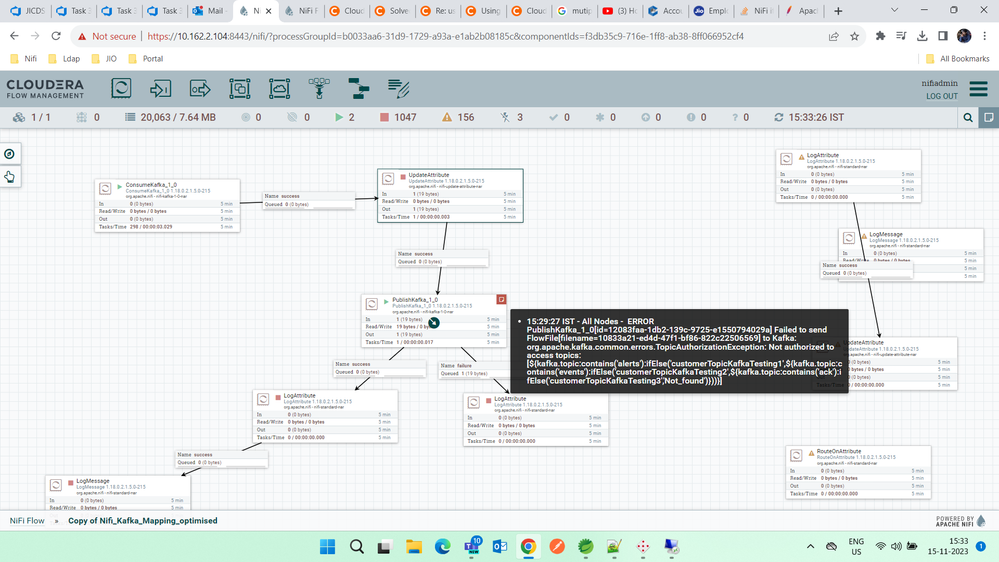
Task: Toggle the bookmark star for this page
Action: (854, 36)
